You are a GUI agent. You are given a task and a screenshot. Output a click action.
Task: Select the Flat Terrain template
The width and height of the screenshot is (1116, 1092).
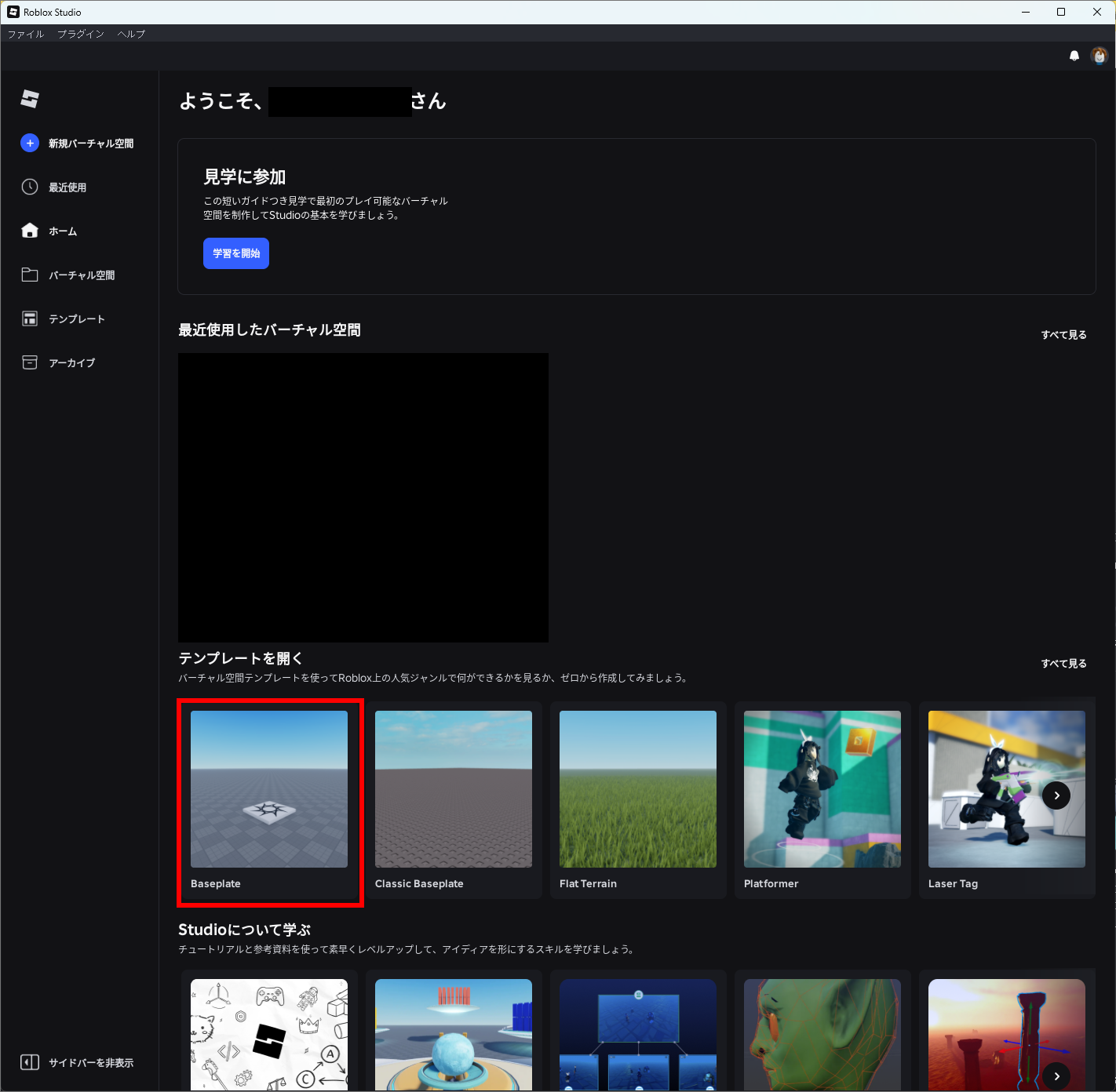click(637, 789)
